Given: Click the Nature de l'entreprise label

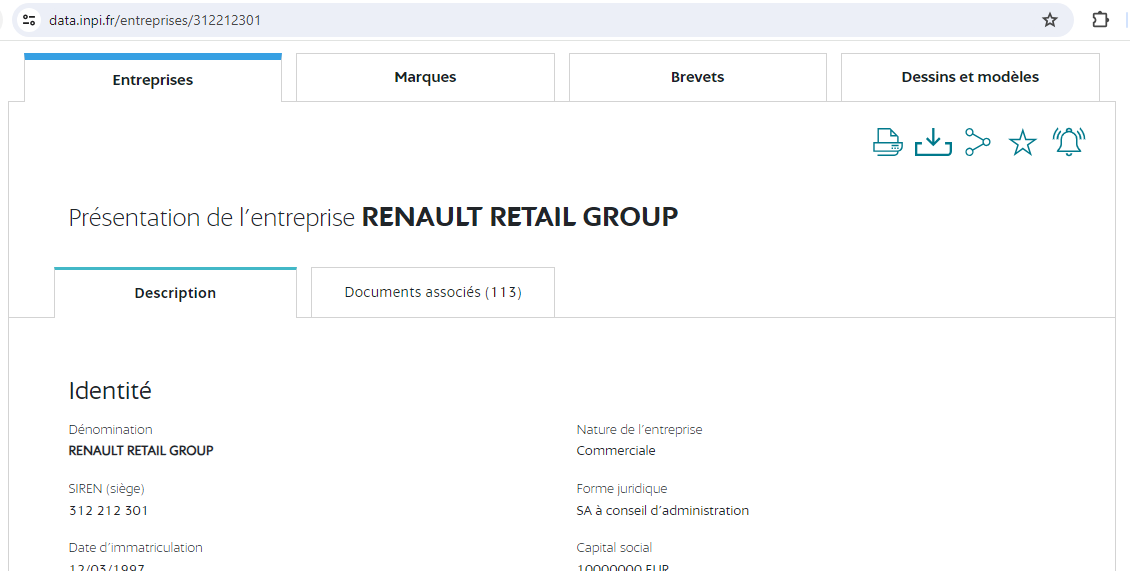Looking at the screenshot, I should (639, 430).
